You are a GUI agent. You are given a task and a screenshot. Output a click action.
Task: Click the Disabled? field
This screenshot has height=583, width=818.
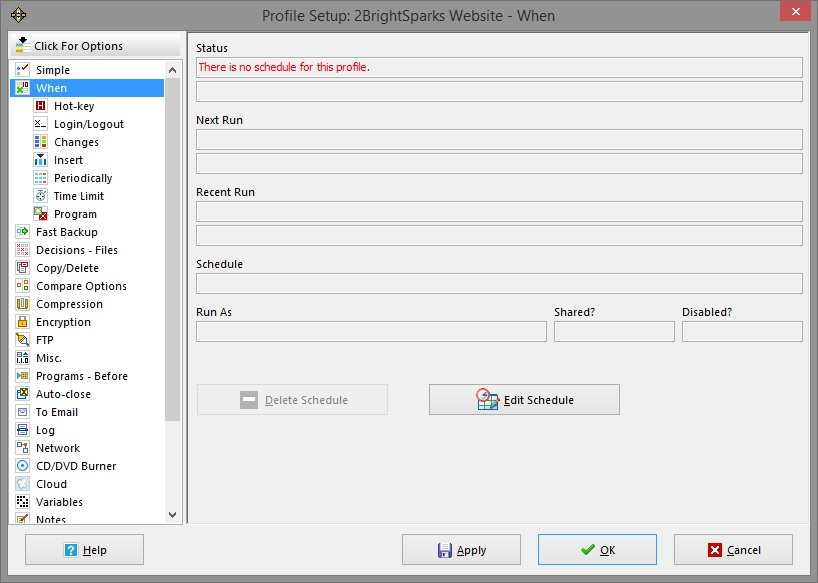point(742,331)
